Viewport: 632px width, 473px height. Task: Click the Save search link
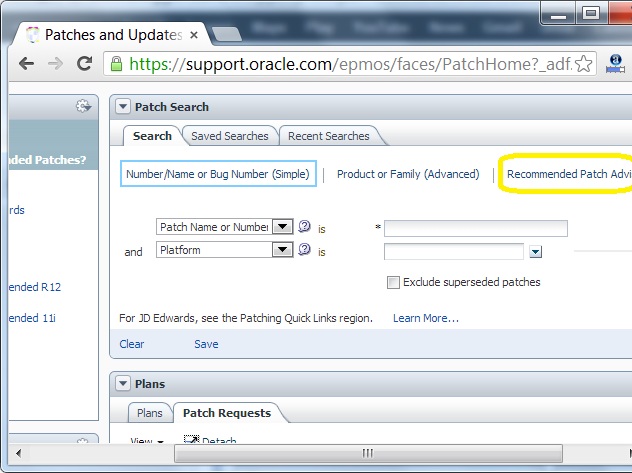(206, 344)
